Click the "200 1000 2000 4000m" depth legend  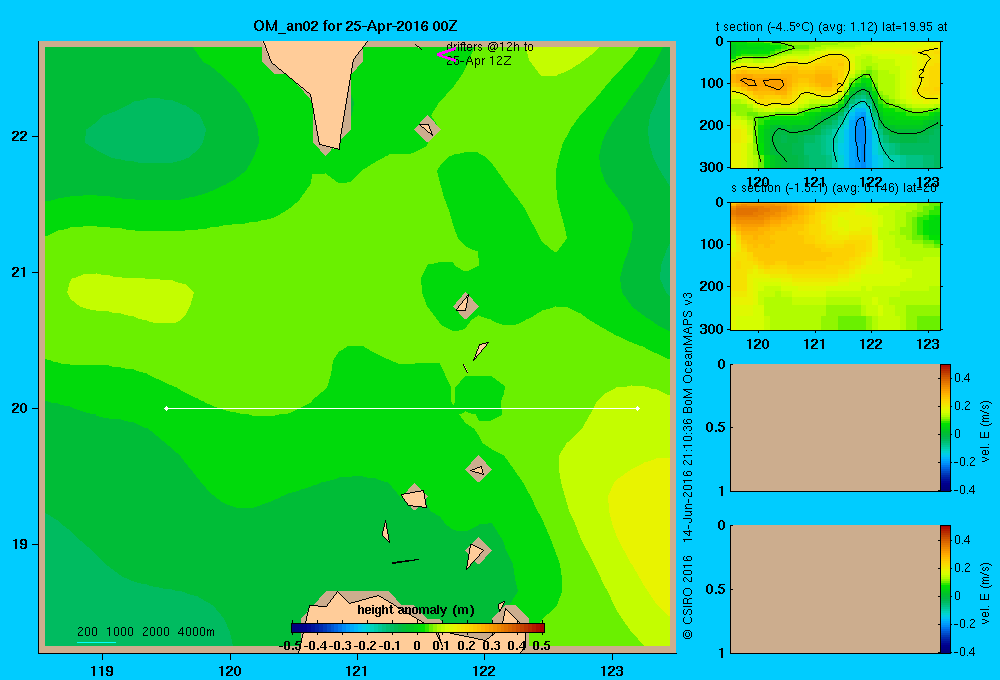point(145,632)
